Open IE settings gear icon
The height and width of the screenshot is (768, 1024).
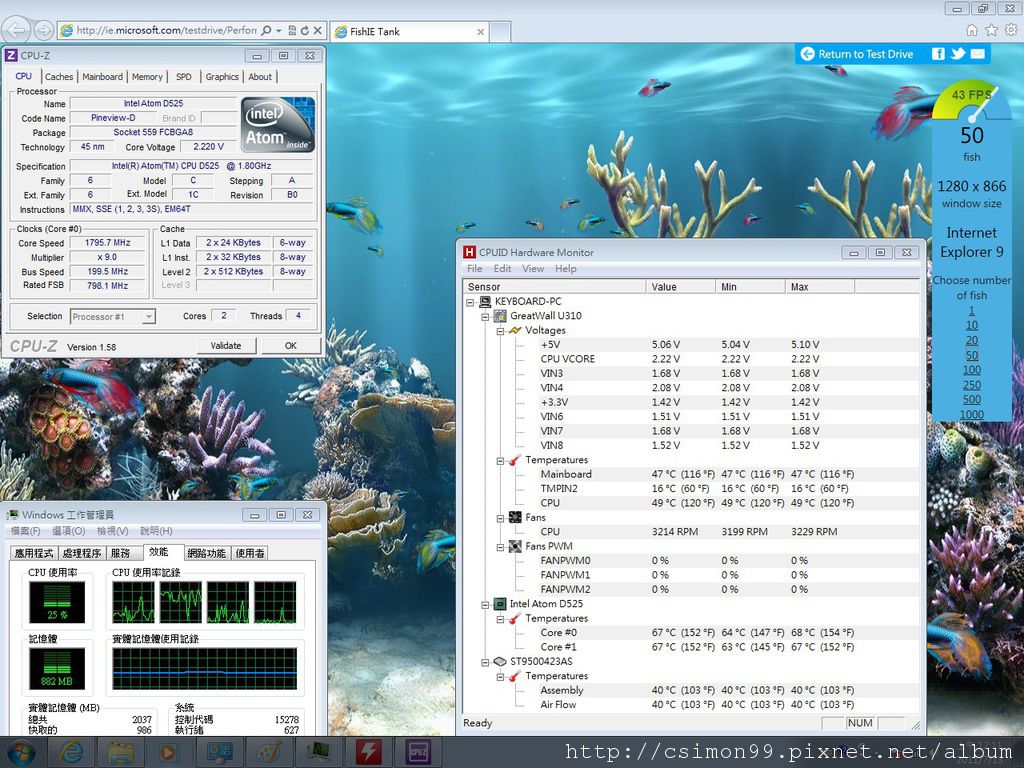[1010, 30]
